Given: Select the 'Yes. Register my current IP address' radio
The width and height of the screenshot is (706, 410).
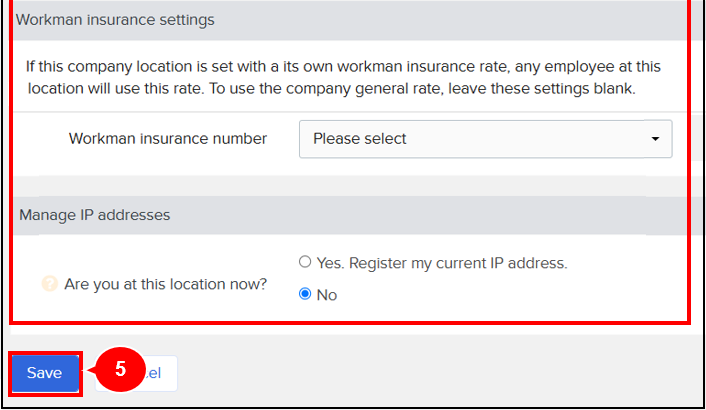Looking at the screenshot, I should (305, 261).
